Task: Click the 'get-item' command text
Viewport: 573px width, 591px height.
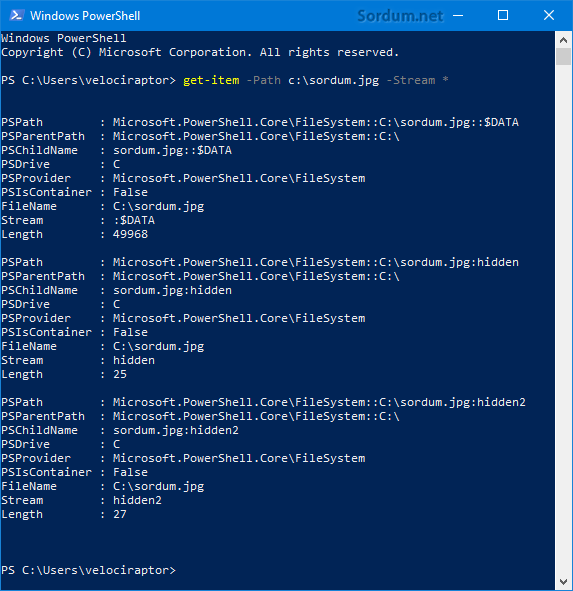Action: 211,80
